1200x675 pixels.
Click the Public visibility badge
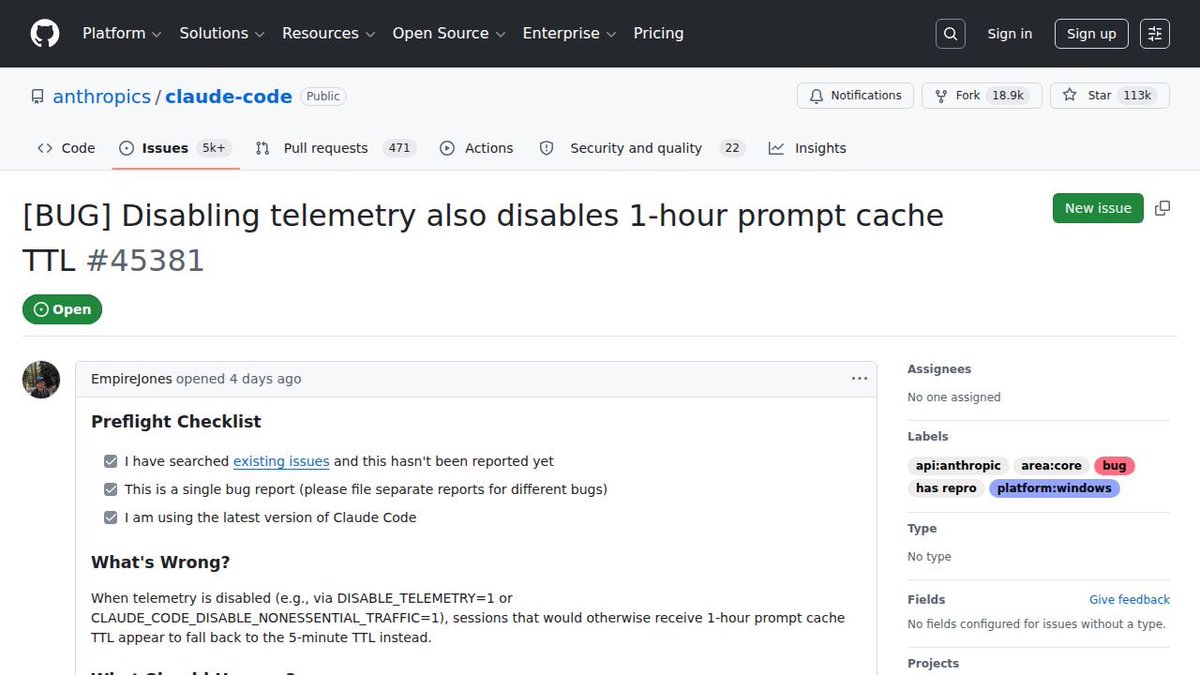[323, 97]
